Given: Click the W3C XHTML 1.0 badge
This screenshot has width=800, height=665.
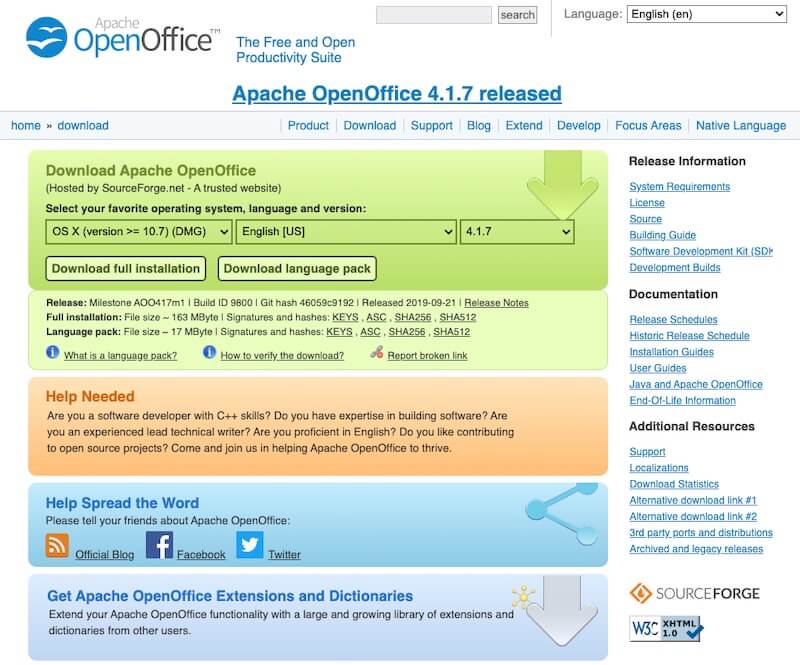Looking at the screenshot, I should 666,628.
